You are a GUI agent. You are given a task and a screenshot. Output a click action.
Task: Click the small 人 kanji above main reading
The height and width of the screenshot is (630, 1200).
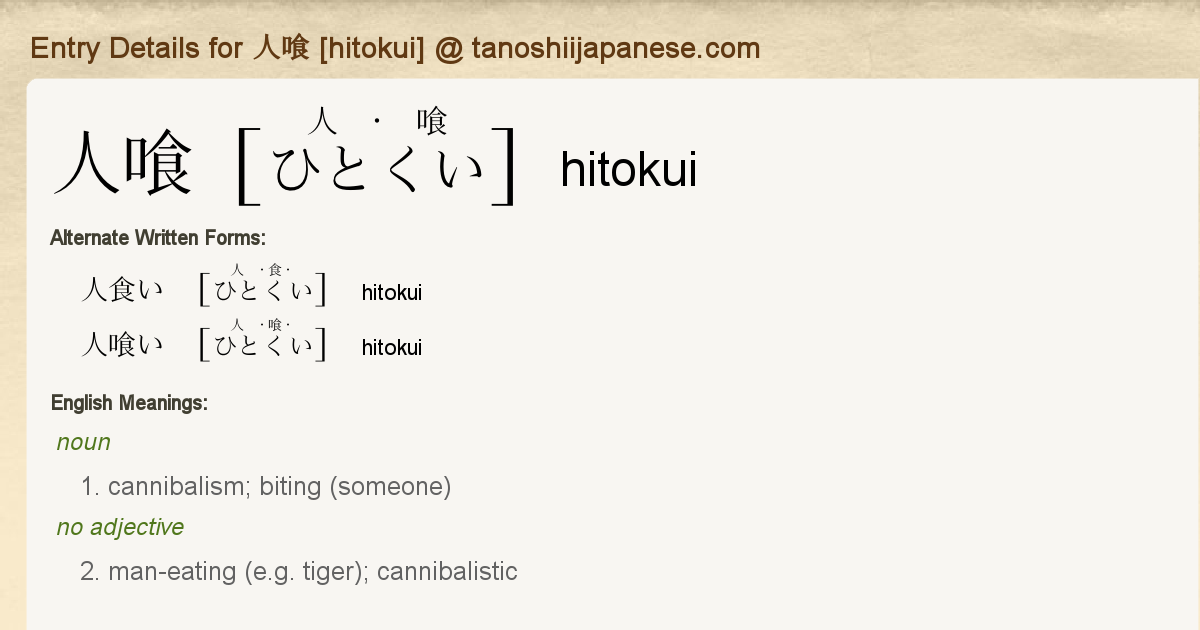click(322, 122)
